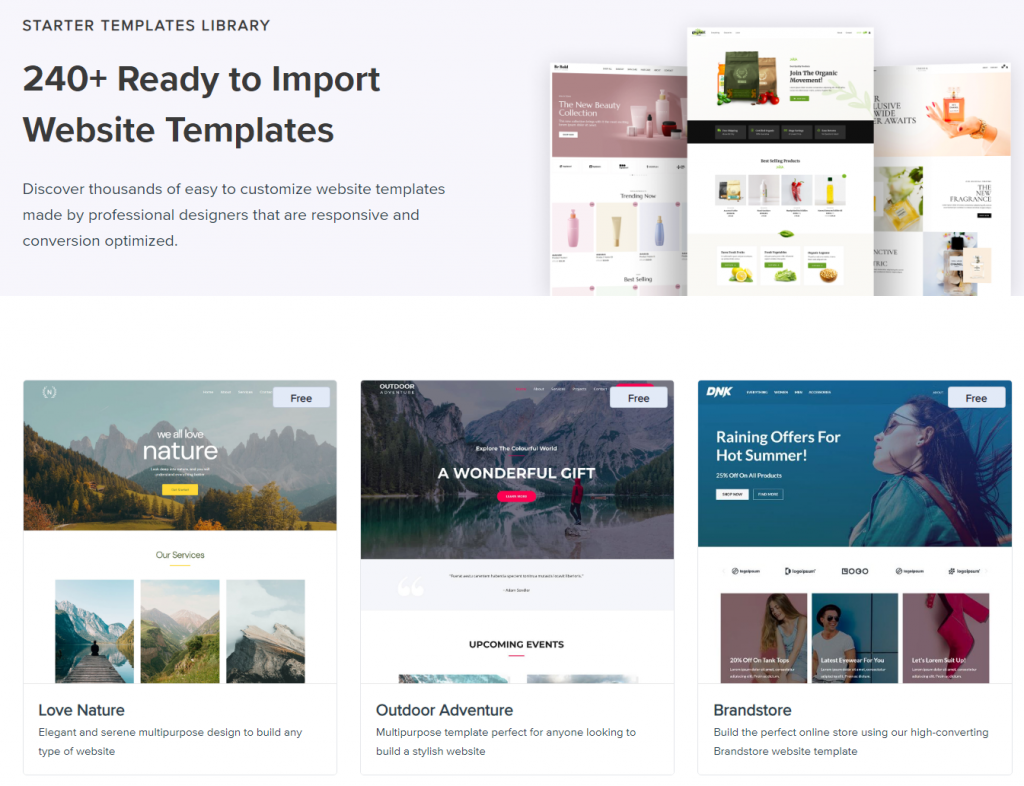Select the laurel N logo in Love Nature preview
Screen dimensions: 1024x786
click(x=49, y=393)
